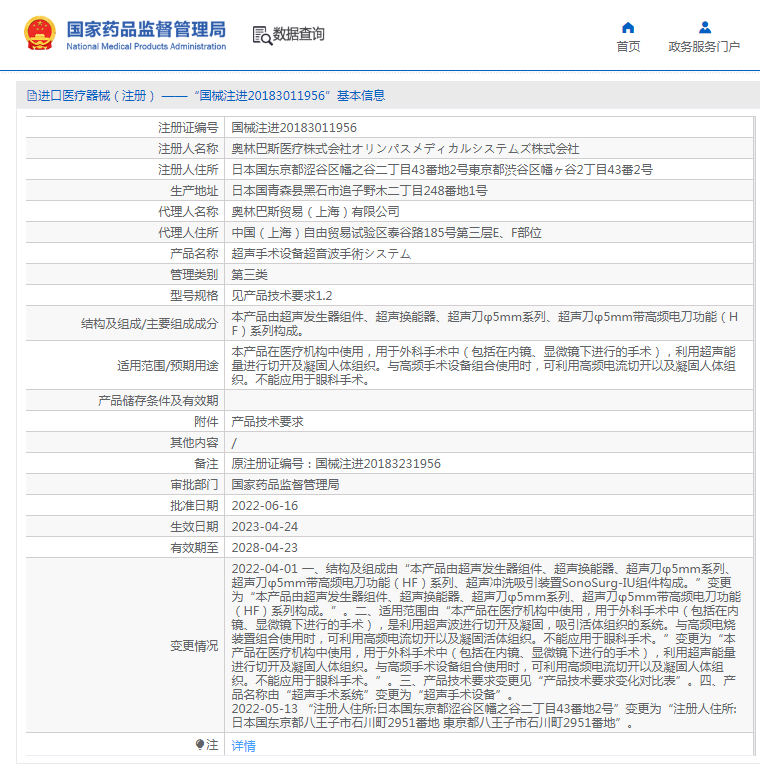Viewport: 760px width, 777px height.
Task: Click the 变更情况 label
Action: 194,646
